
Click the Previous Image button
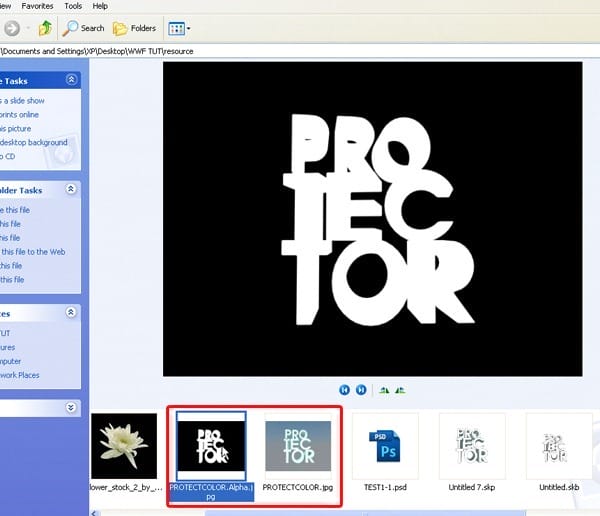click(344, 390)
